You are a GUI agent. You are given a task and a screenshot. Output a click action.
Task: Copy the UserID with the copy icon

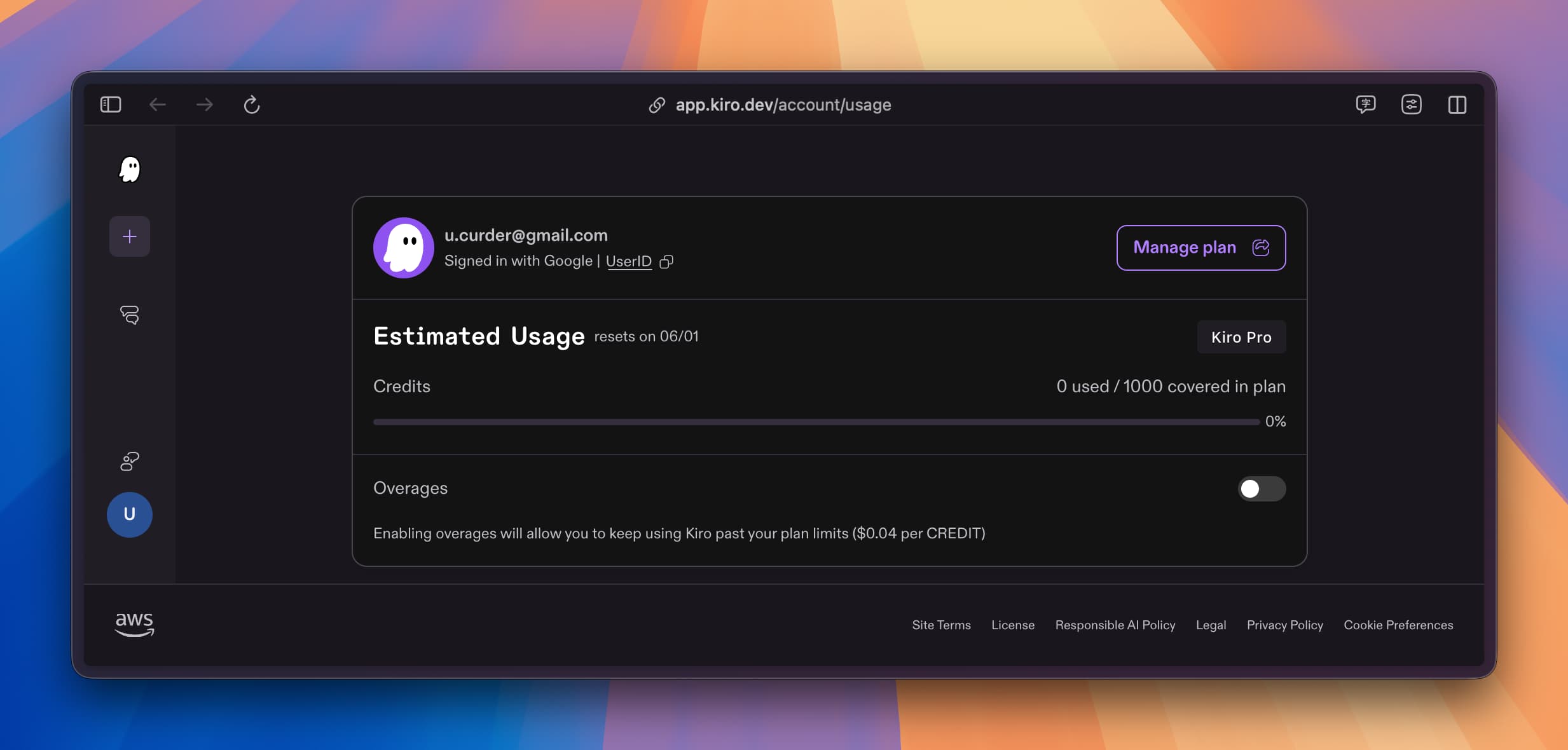(666, 261)
